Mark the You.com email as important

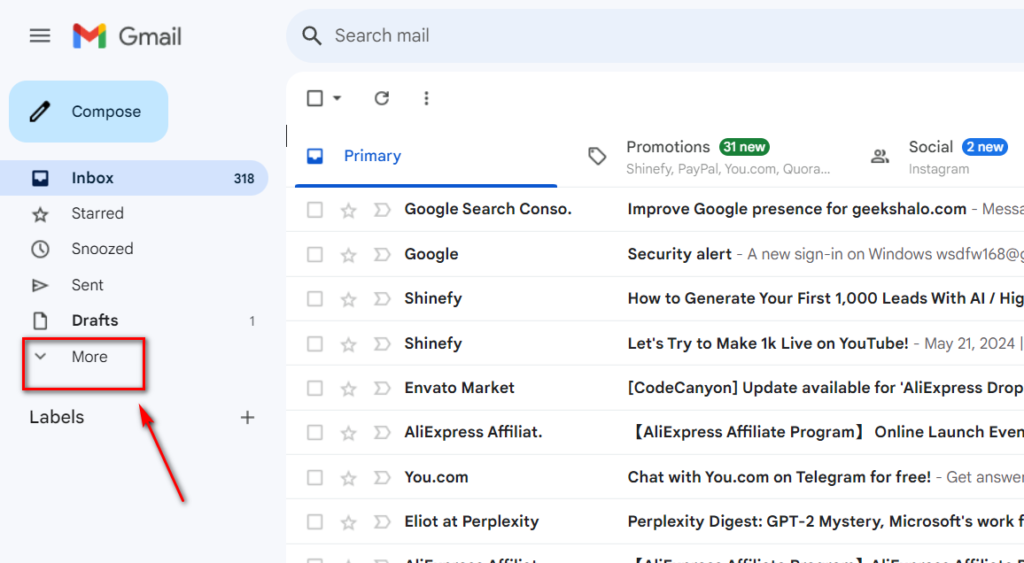381,477
